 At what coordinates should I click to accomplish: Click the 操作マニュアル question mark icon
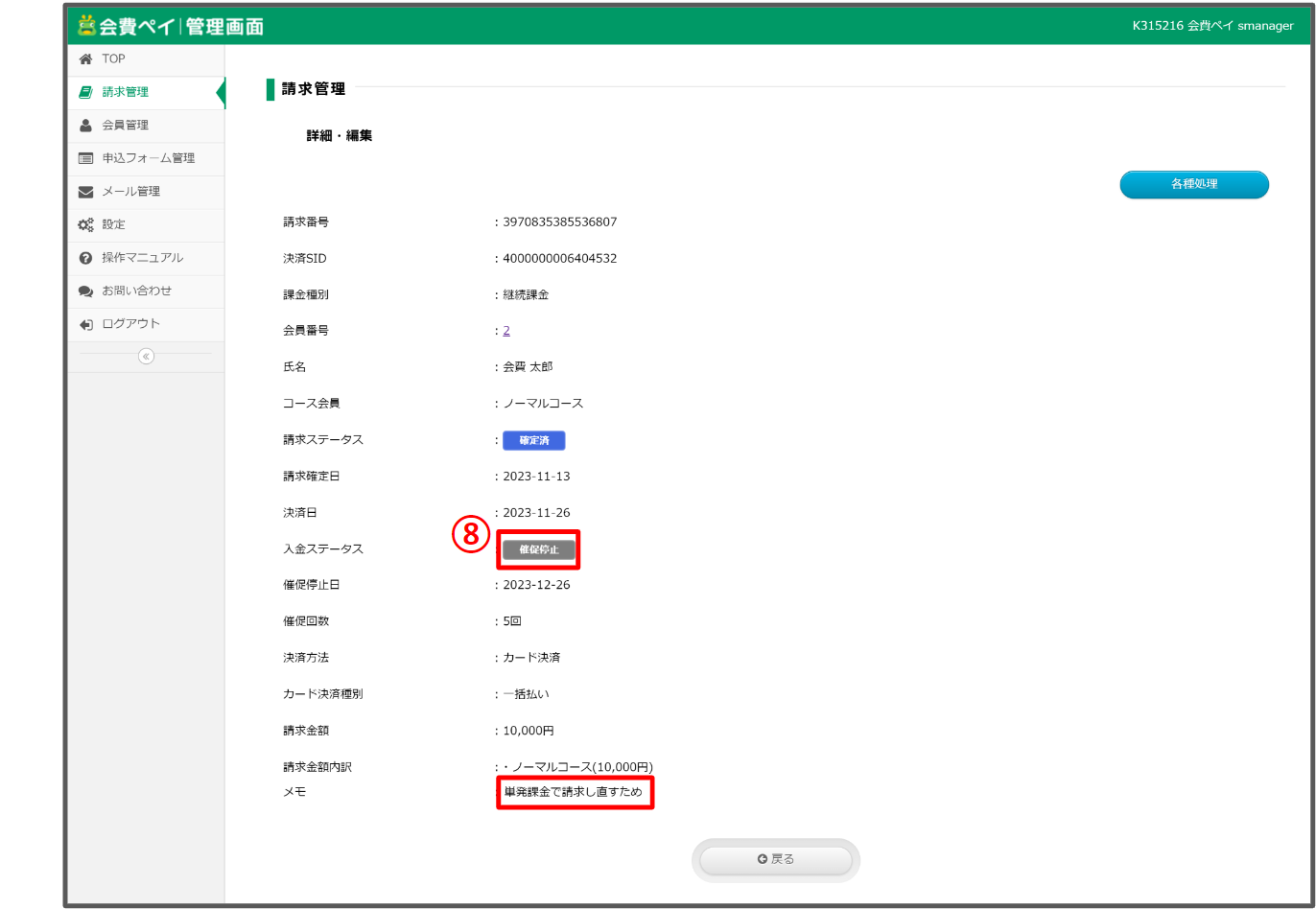coord(86,258)
